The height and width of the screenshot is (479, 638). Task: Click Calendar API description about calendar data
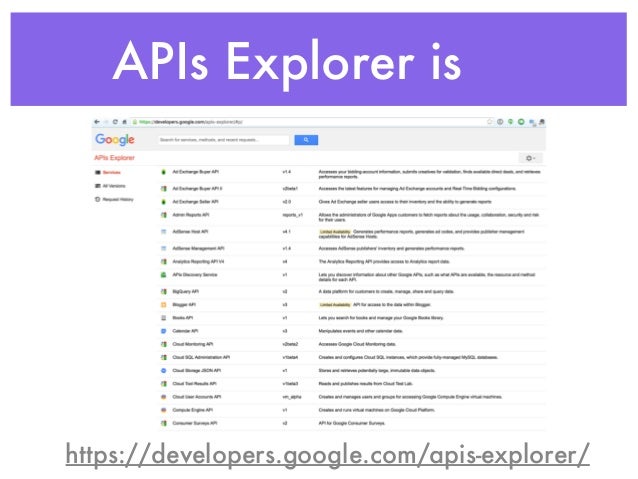tap(361, 331)
